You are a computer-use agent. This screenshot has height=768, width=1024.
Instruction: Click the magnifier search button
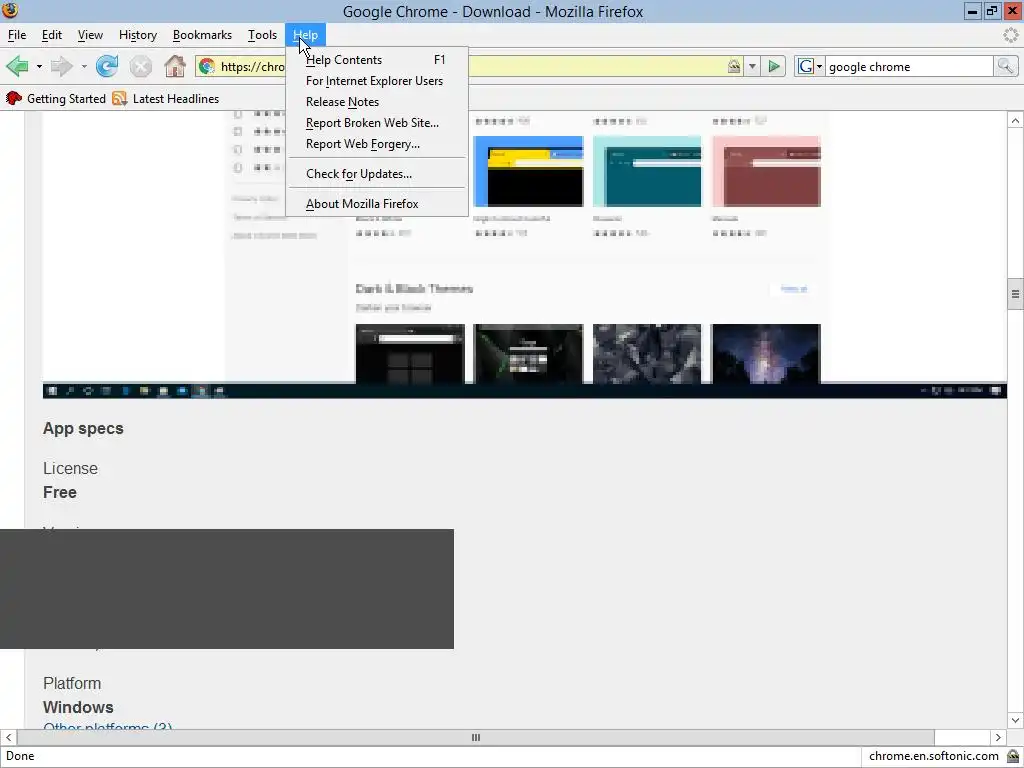coord(1005,66)
